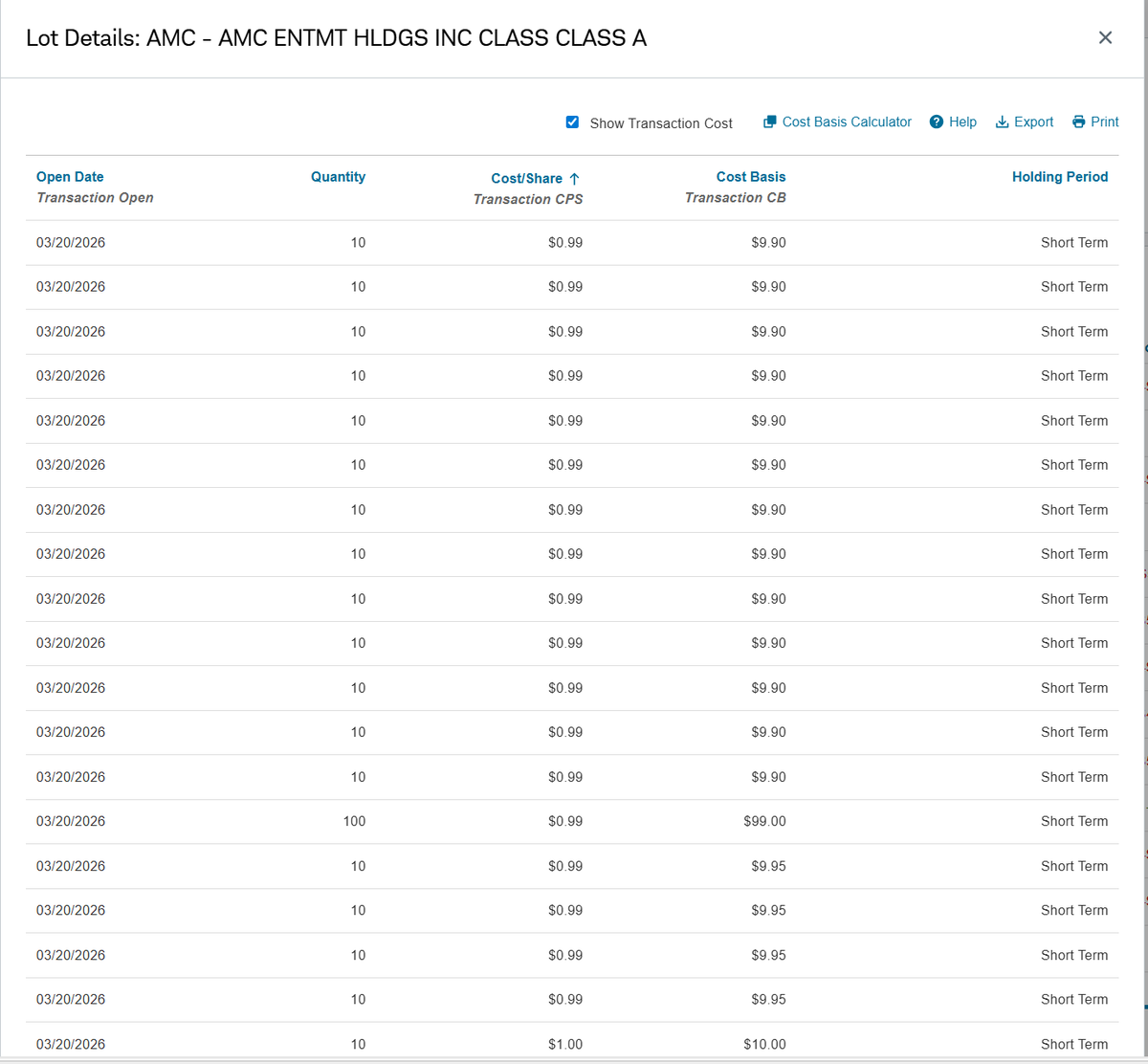
Task: Click the Transaction Open subheader text
Action: [x=95, y=197]
